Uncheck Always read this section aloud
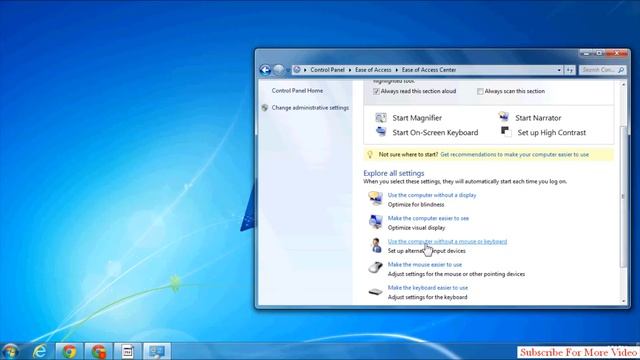Image resolution: width=640 pixels, height=360 pixels. coord(376,91)
